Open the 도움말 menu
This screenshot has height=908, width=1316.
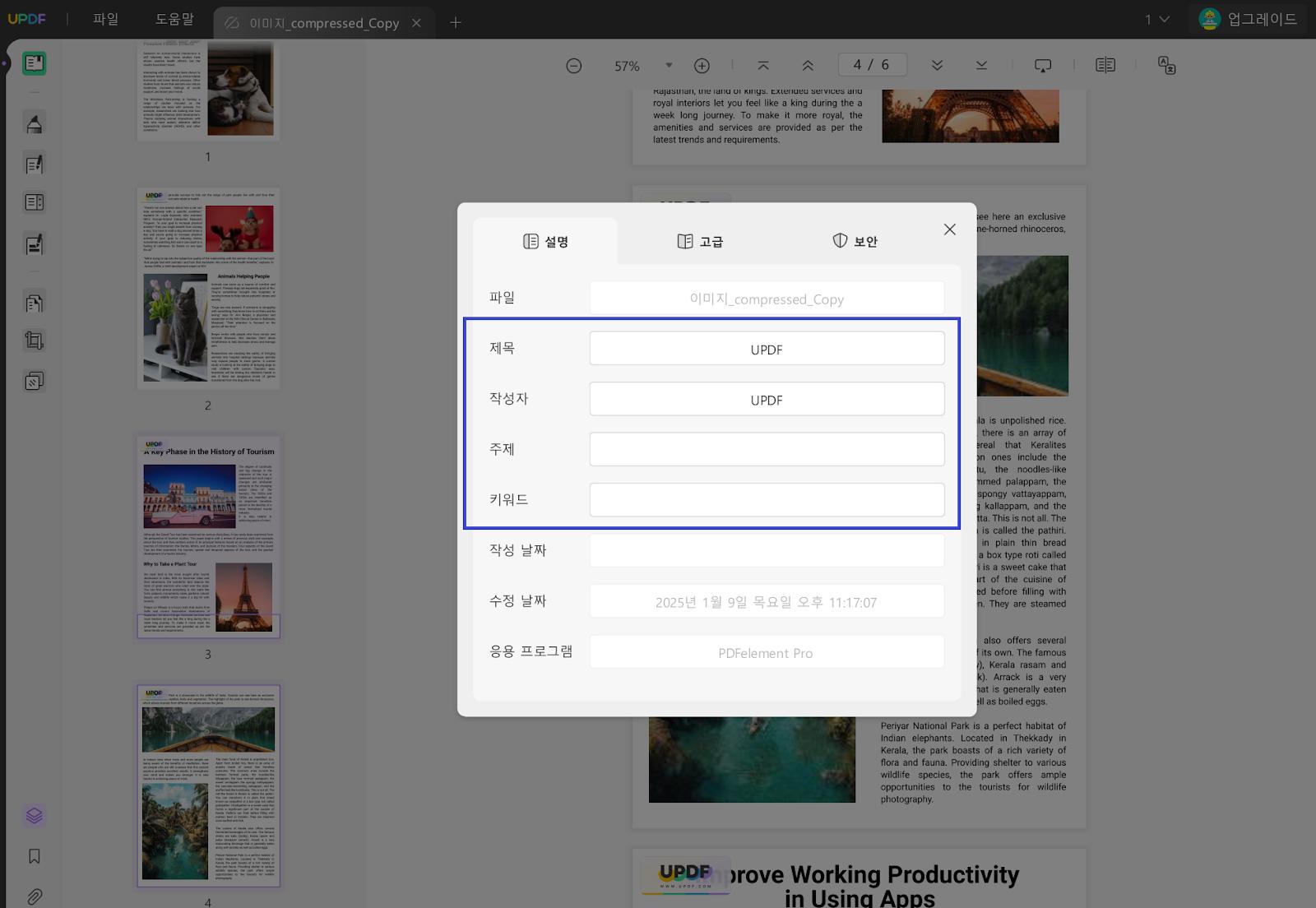coord(174,19)
